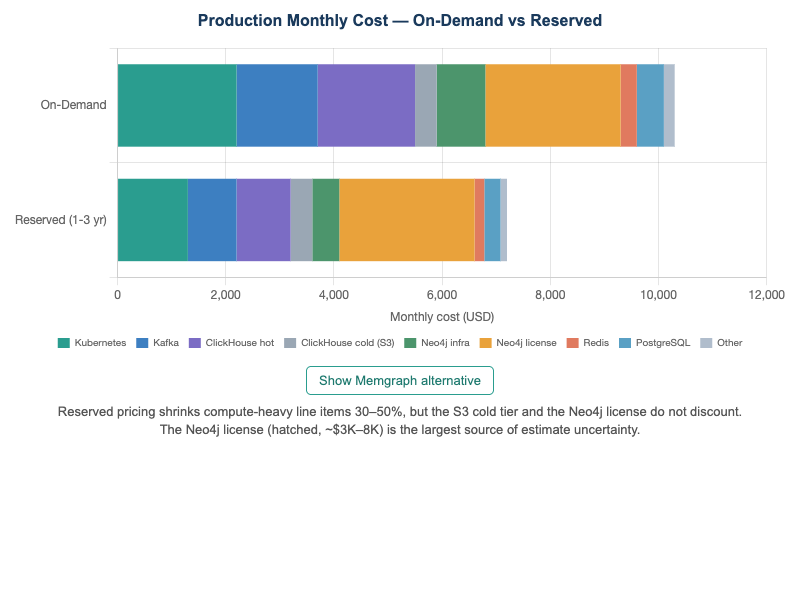
Task: Toggle the Kafka legend swatch
Action: click(x=142, y=343)
